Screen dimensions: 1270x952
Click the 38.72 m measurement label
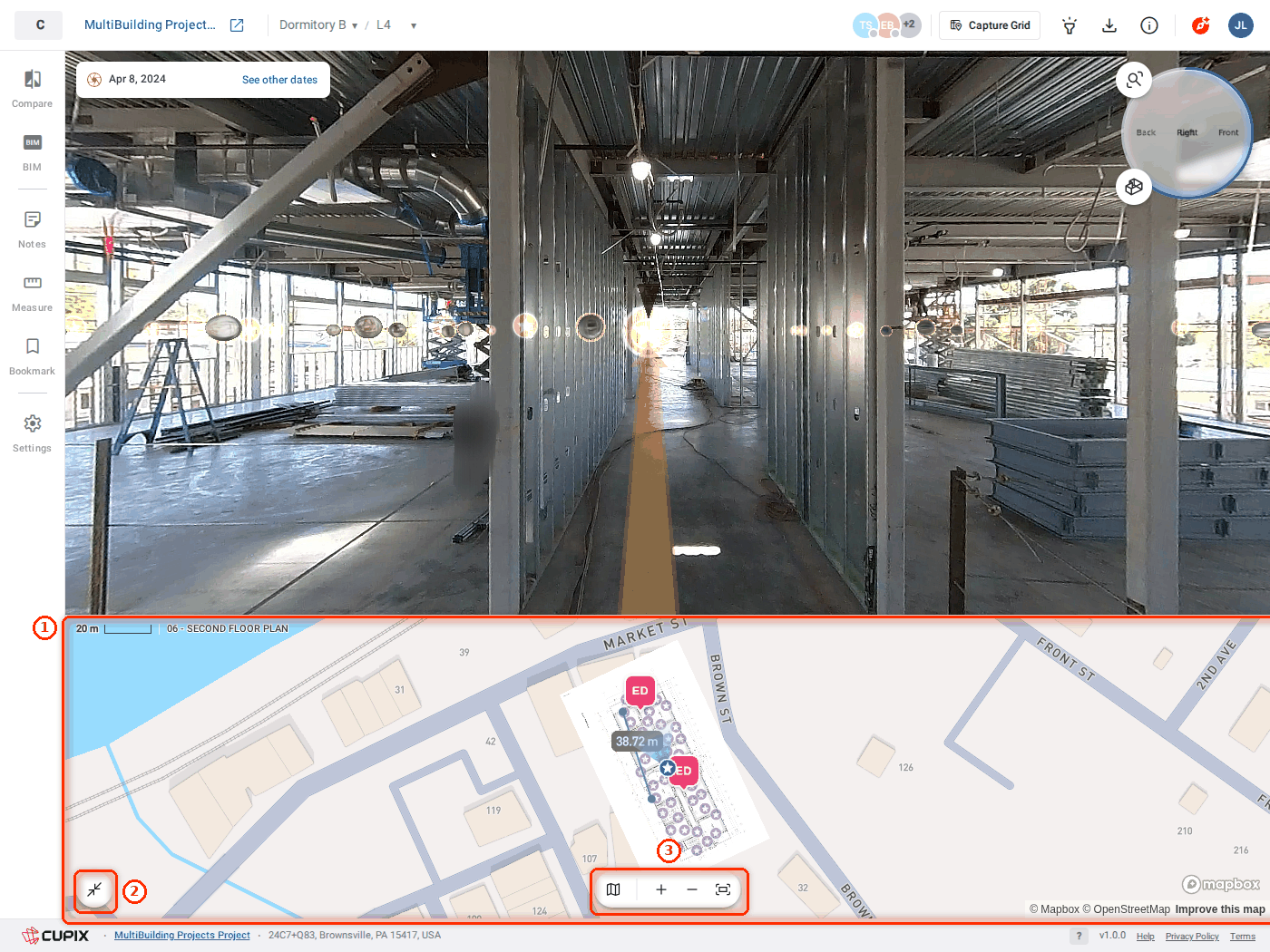637,742
